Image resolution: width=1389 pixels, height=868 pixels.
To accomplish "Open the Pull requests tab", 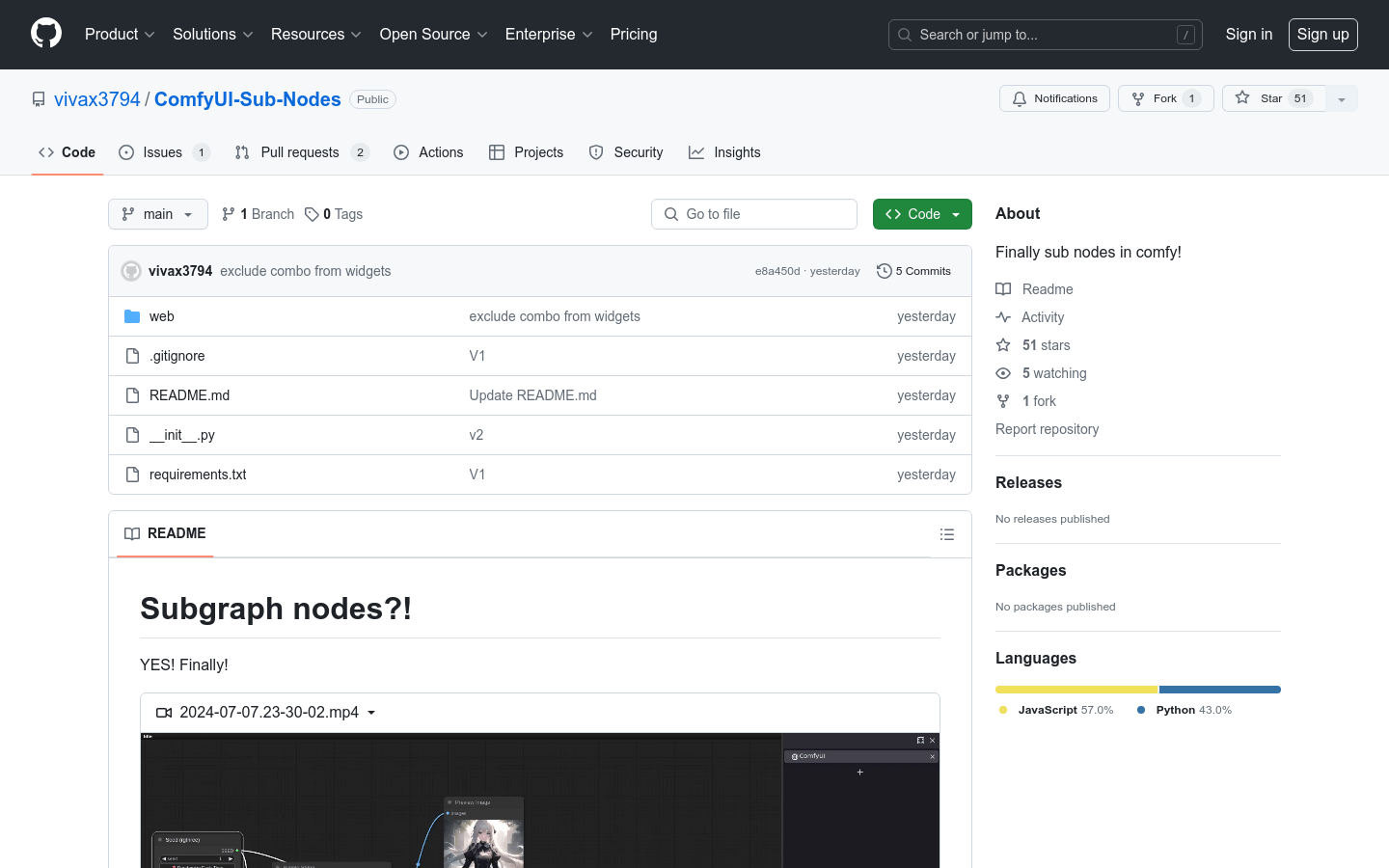I will pyautogui.click(x=302, y=152).
